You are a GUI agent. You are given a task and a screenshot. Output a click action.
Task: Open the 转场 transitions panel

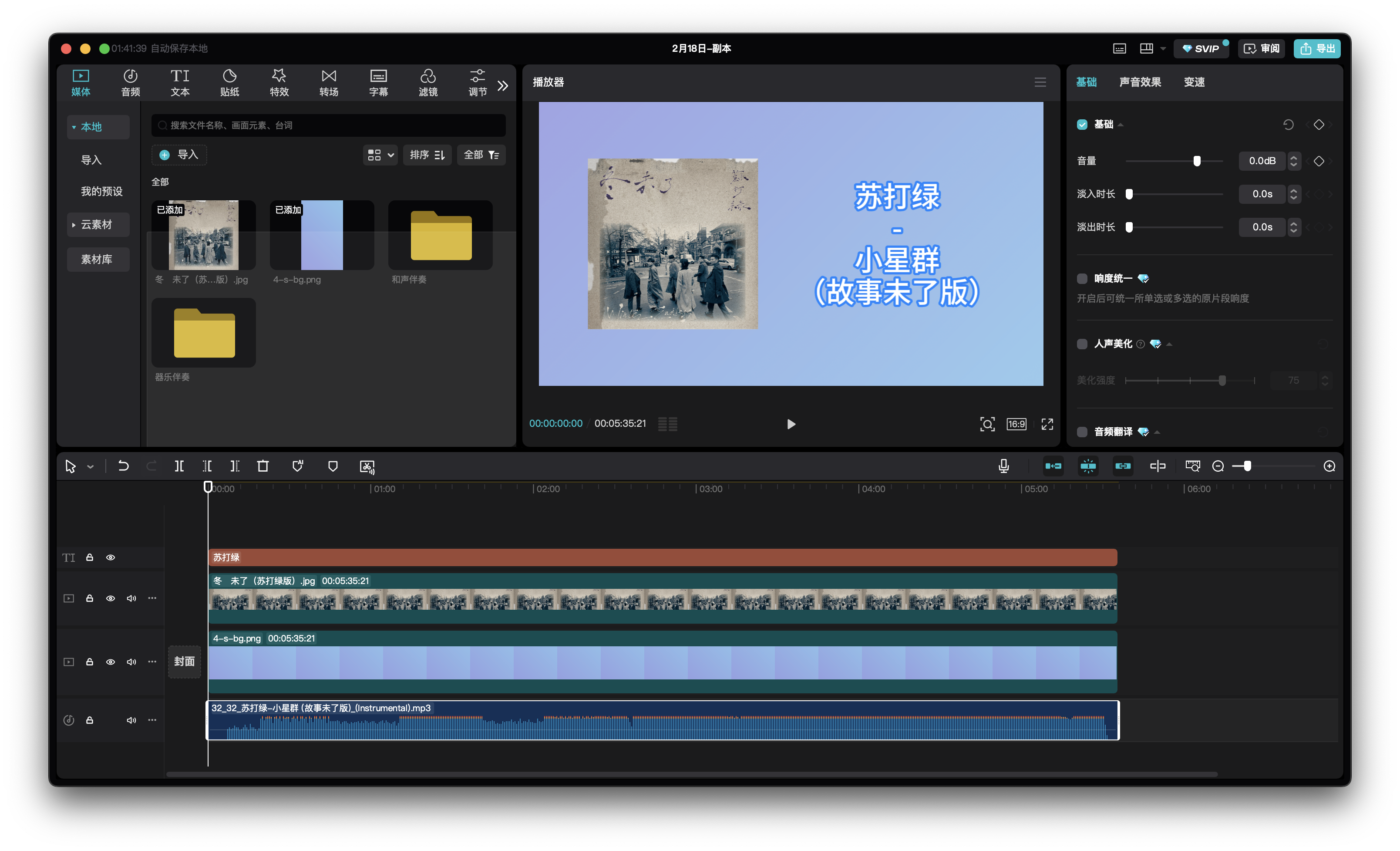(328, 82)
